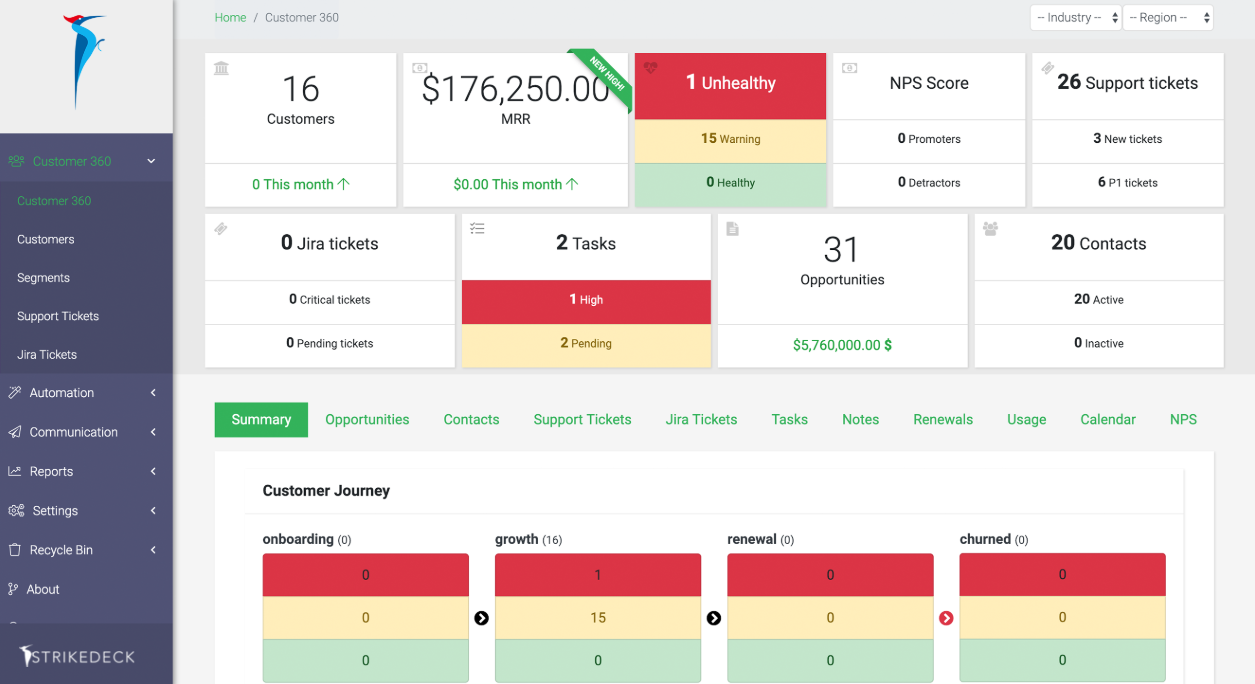Viewport: 1255px width, 684px height.
Task: Open the Support Tickets tab
Action: pos(582,420)
